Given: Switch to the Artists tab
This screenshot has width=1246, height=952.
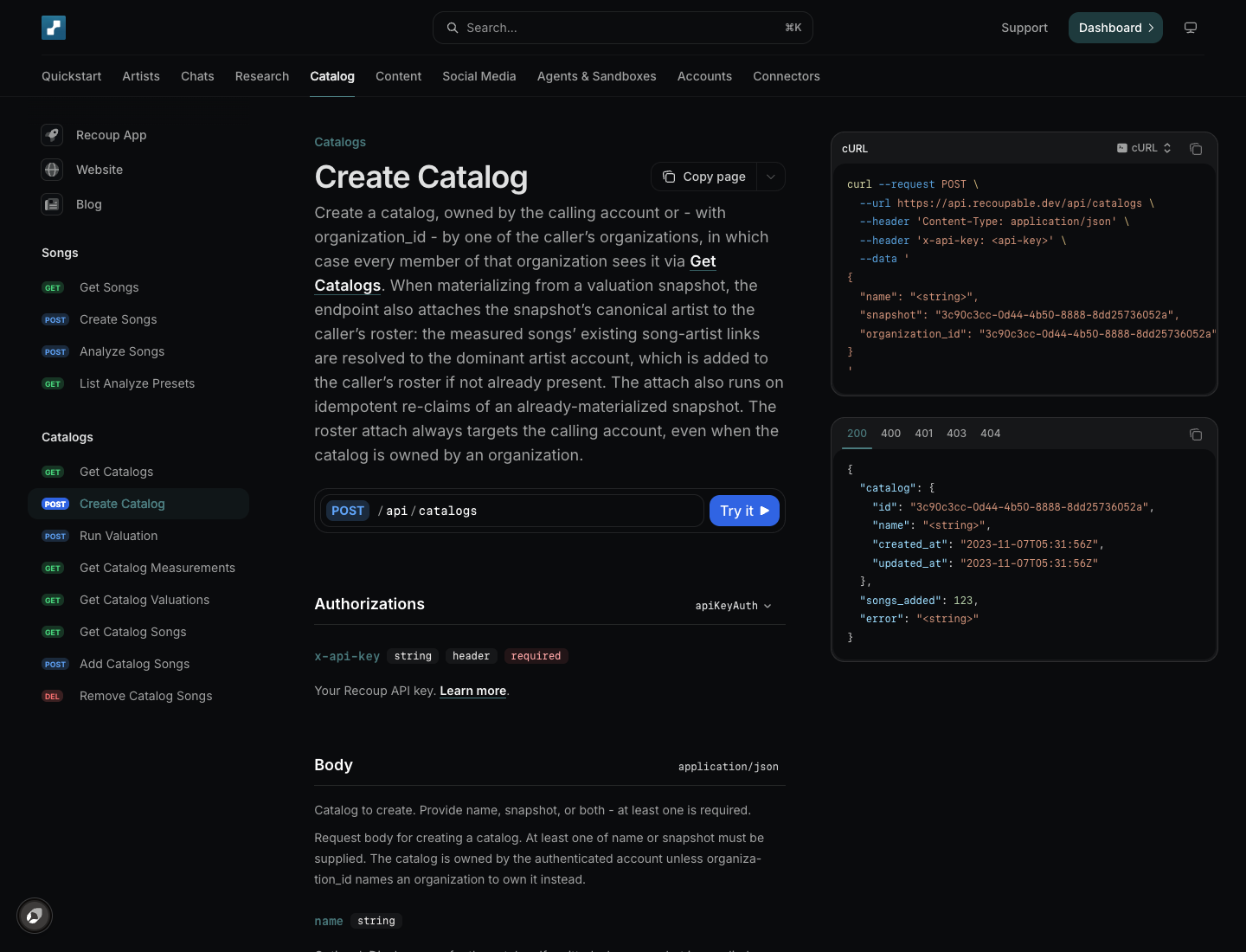Looking at the screenshot, I should [141, 76].
